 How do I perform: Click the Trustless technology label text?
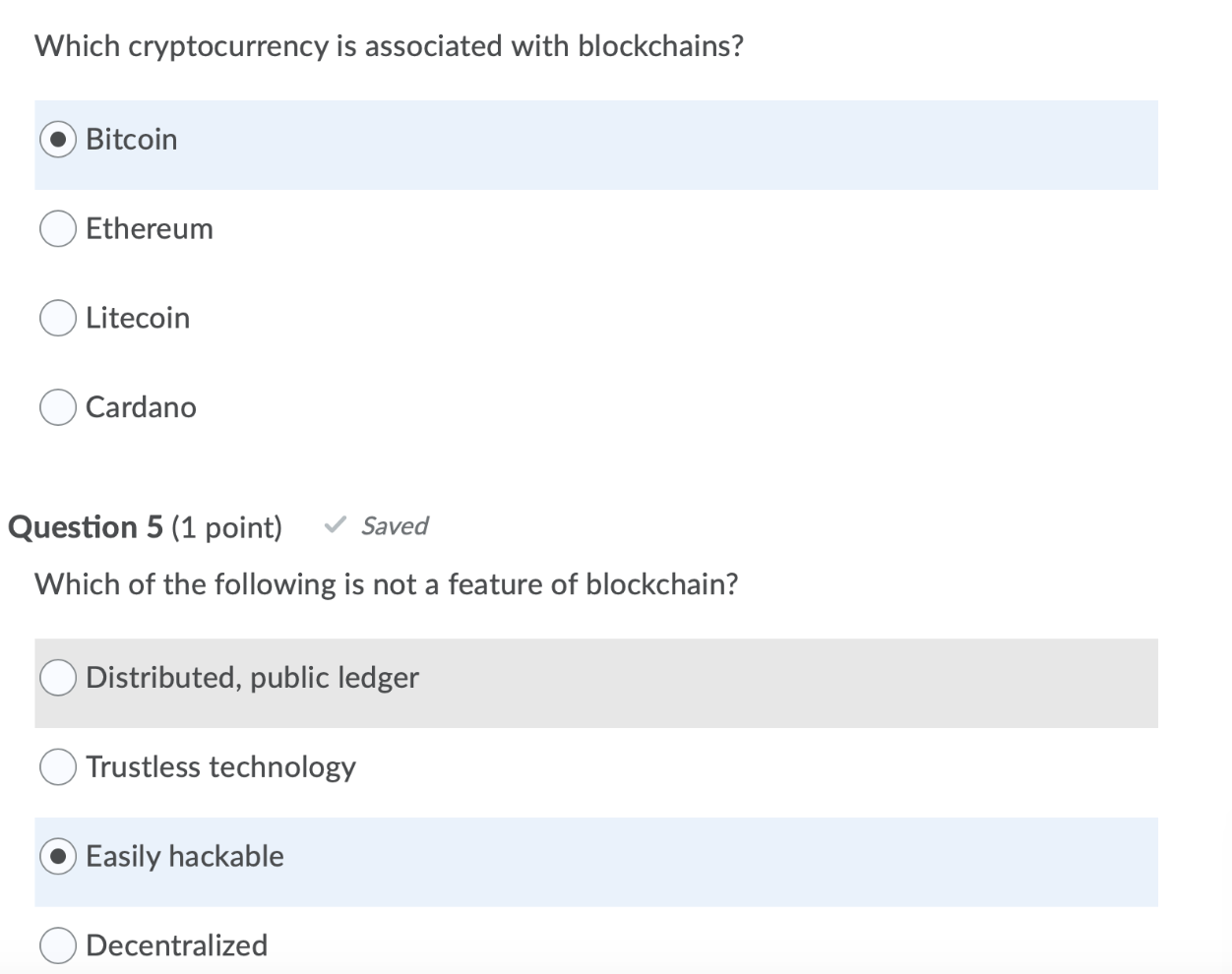point(220,766)
